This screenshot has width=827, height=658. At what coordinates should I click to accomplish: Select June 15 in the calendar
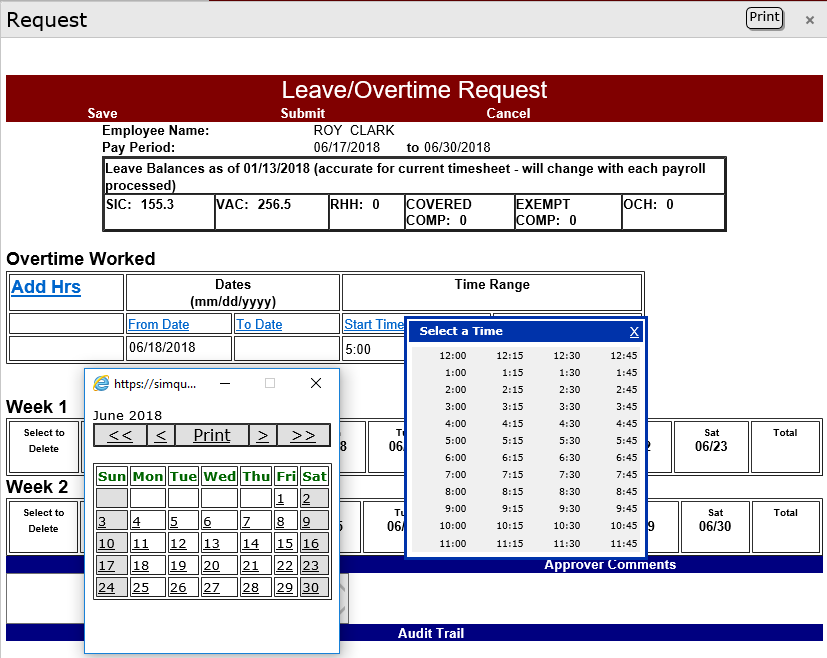285,544
